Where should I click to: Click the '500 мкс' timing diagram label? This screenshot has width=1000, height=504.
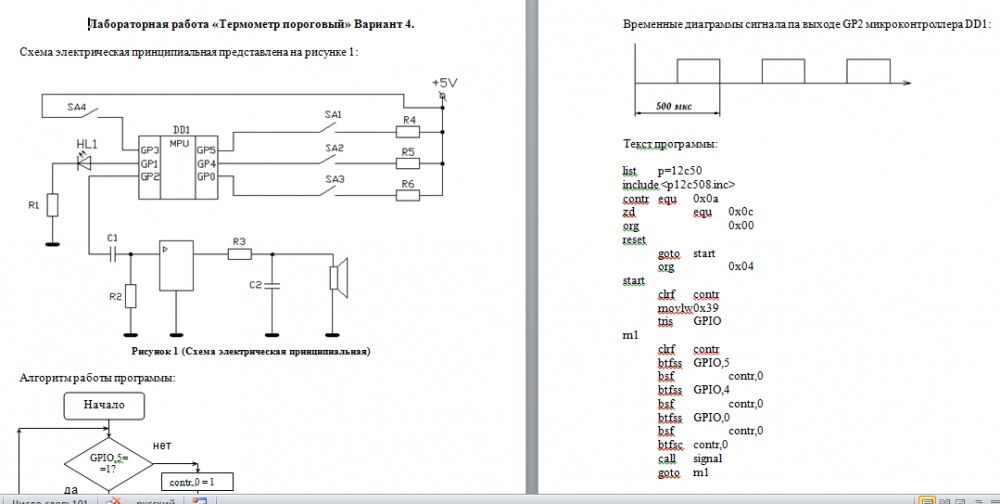point(673,105)
